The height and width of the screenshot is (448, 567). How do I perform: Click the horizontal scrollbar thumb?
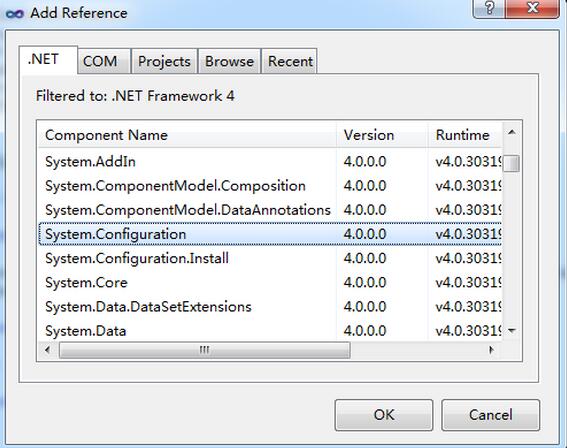pos(205,350)
